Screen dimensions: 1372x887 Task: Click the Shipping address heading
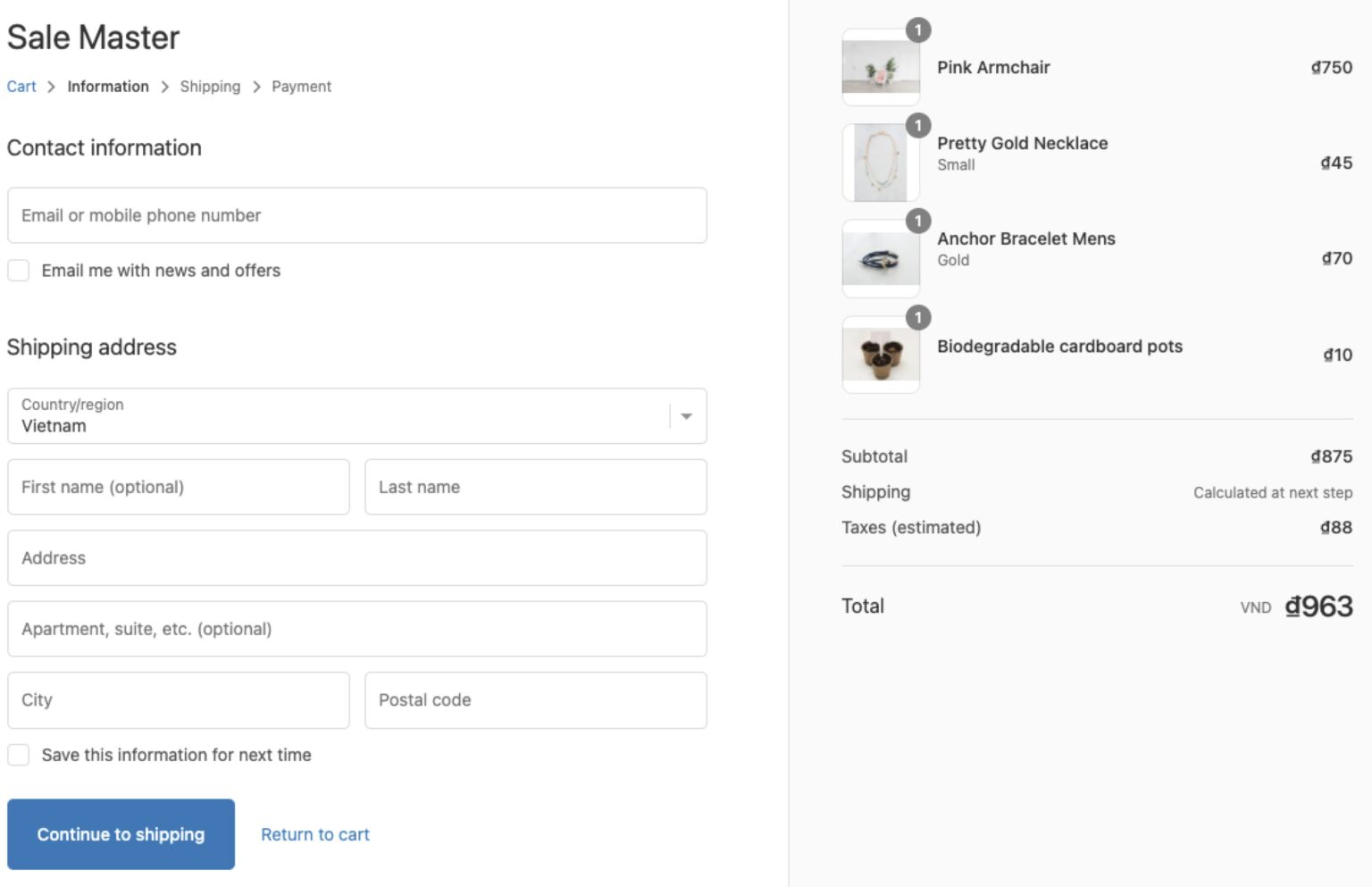click(x=92, y=347)
